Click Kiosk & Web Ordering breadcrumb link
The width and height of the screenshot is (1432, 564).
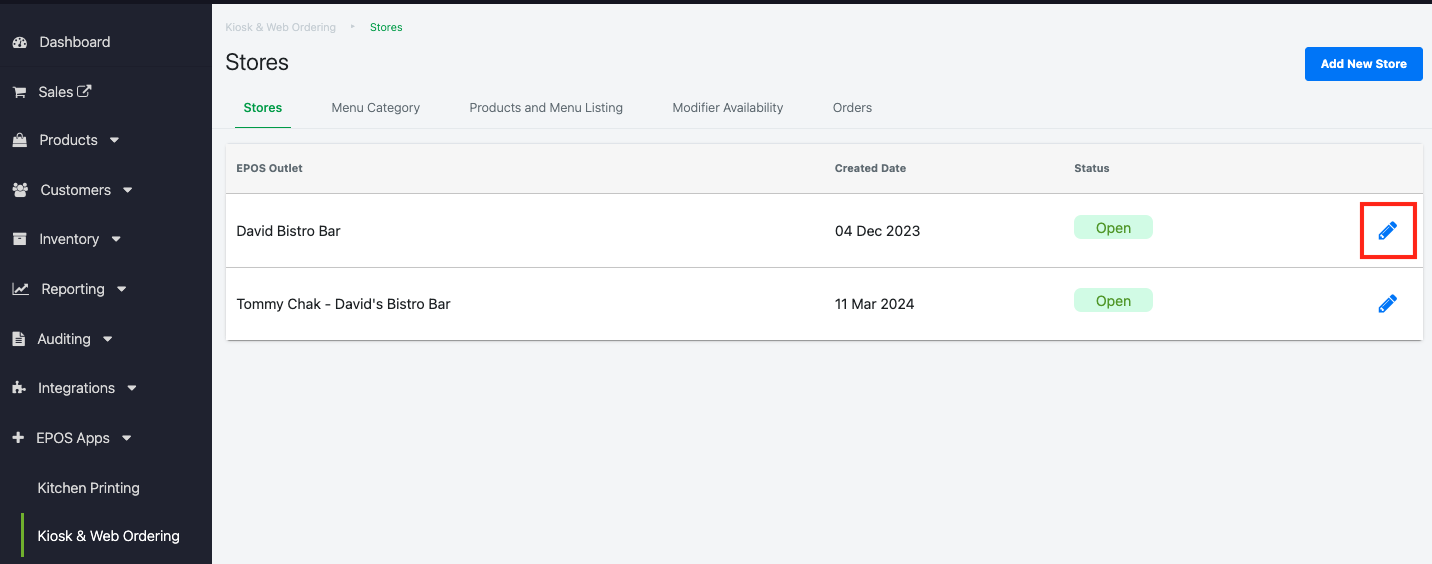[x=280, y=27]
